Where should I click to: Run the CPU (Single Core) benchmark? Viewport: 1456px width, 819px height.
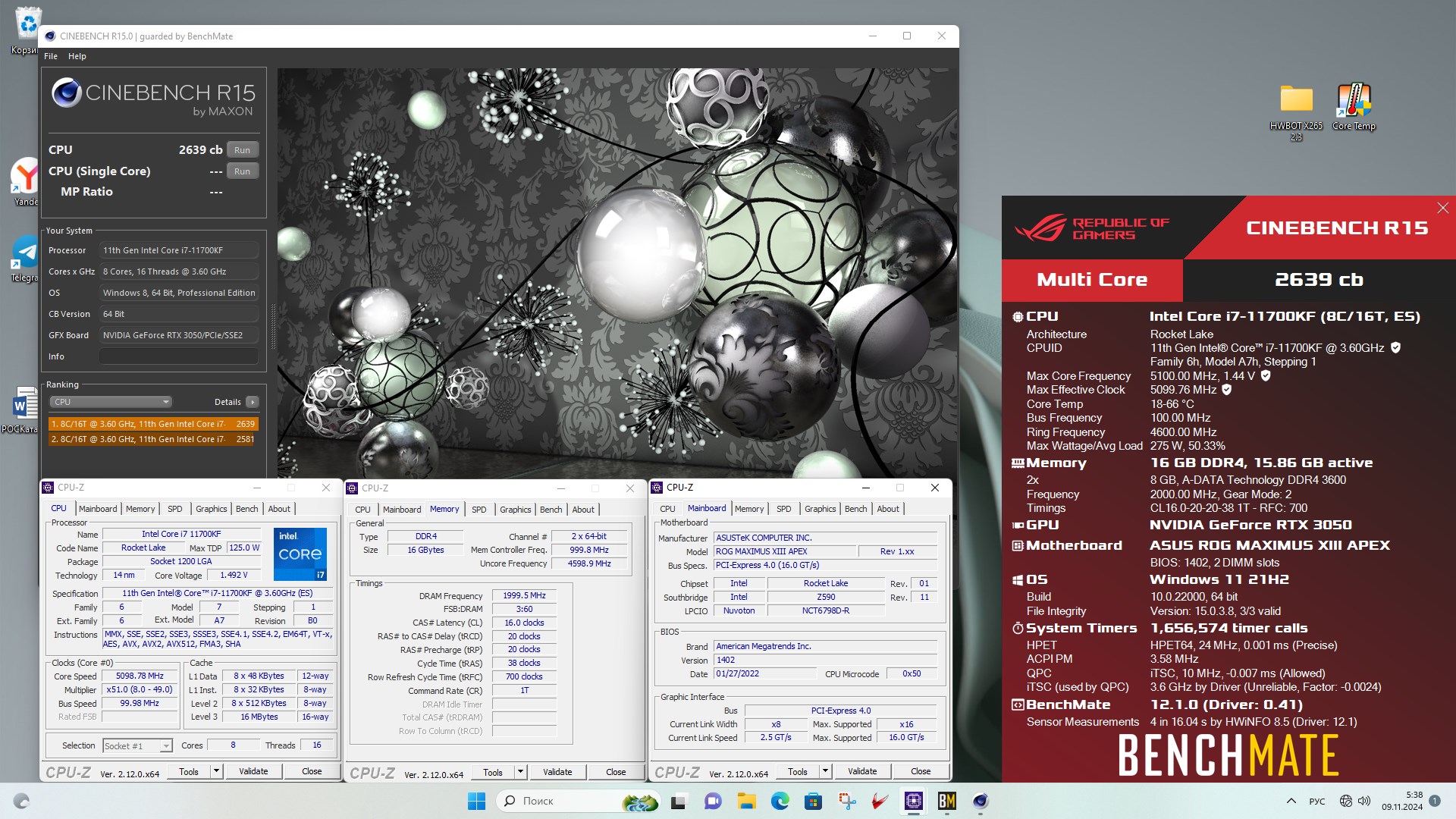(x=242, y=171)
